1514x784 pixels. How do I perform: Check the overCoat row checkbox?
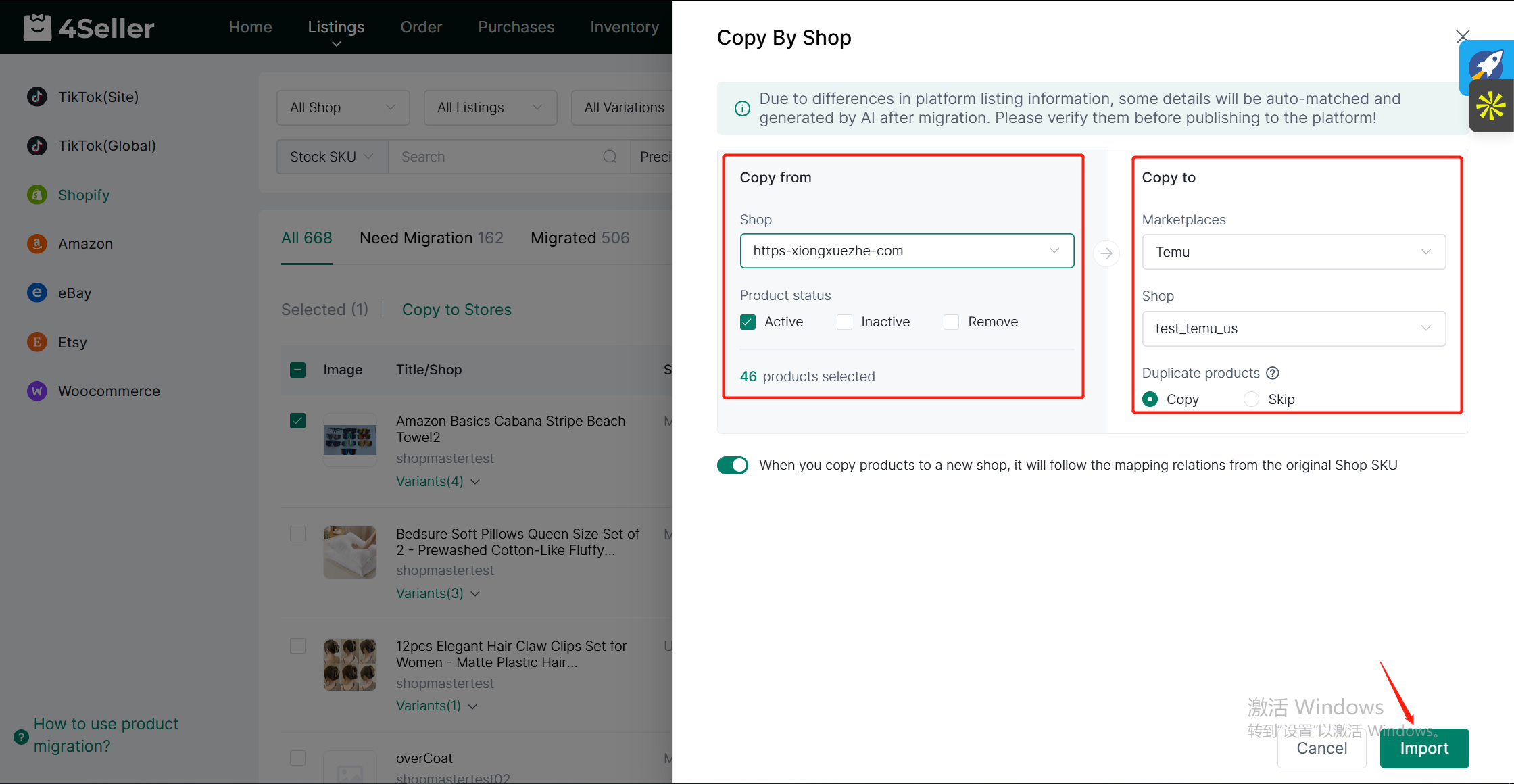point(297,758)
